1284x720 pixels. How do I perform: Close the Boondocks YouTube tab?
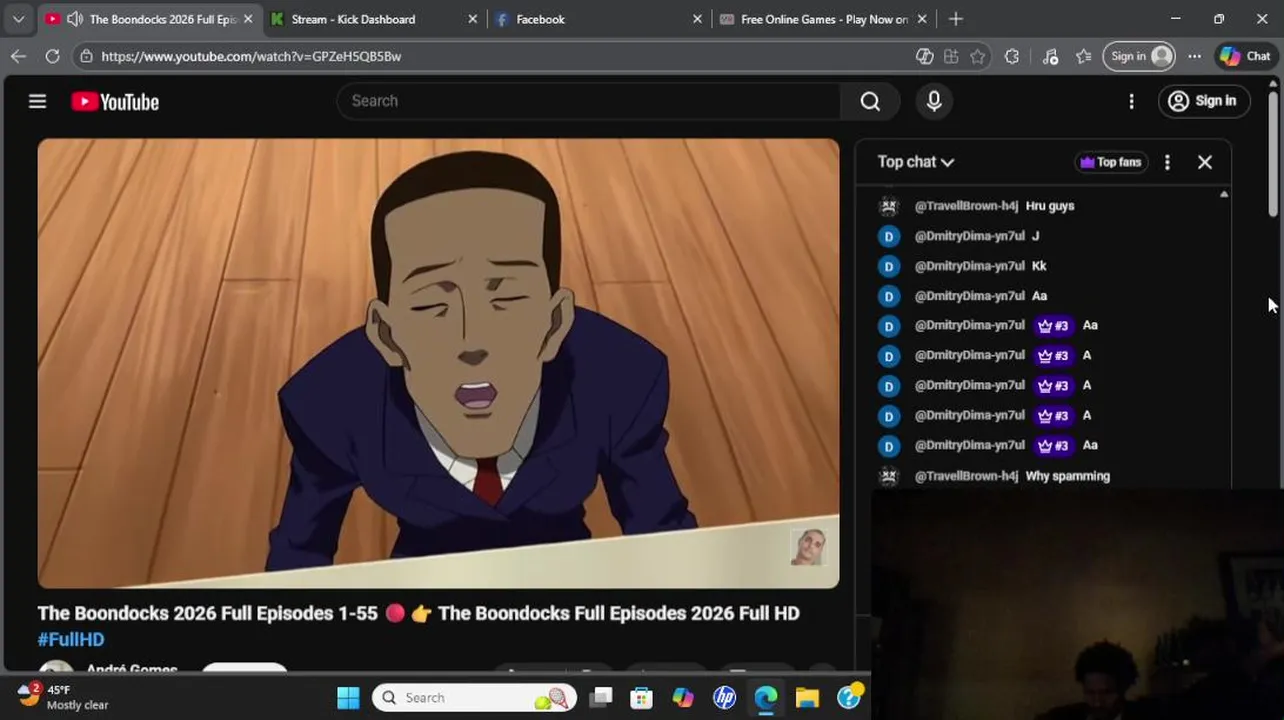coord(248,19)
